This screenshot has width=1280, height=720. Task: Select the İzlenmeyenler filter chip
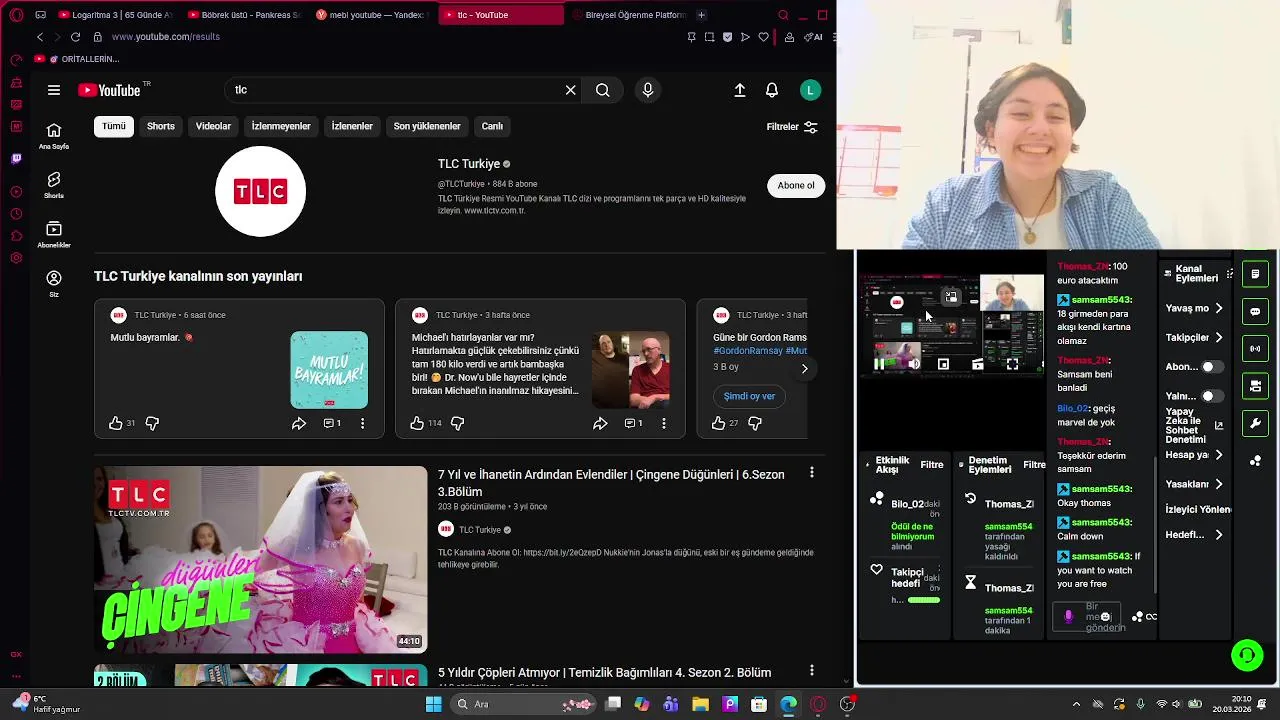pos(281,126)
